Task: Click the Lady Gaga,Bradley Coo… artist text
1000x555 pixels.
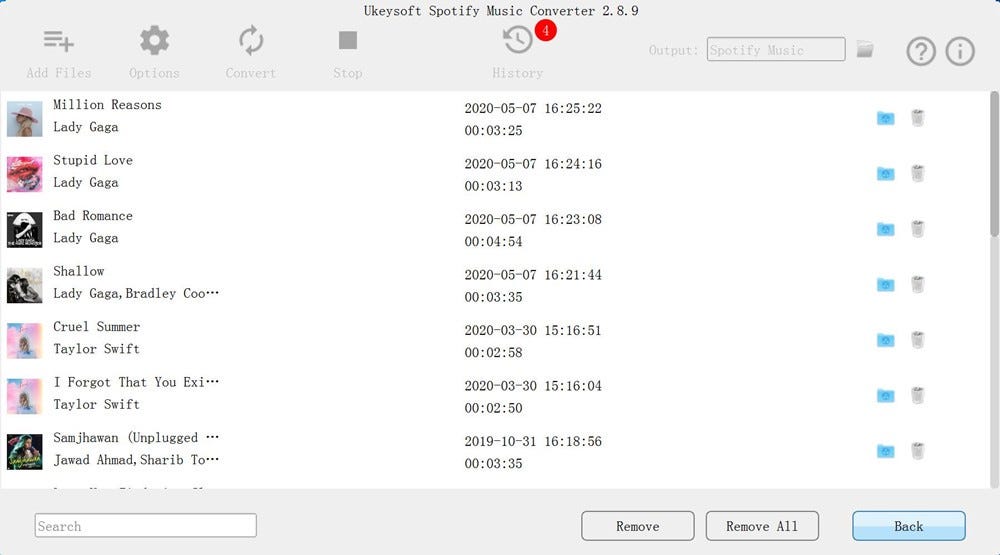Action: 136,293
